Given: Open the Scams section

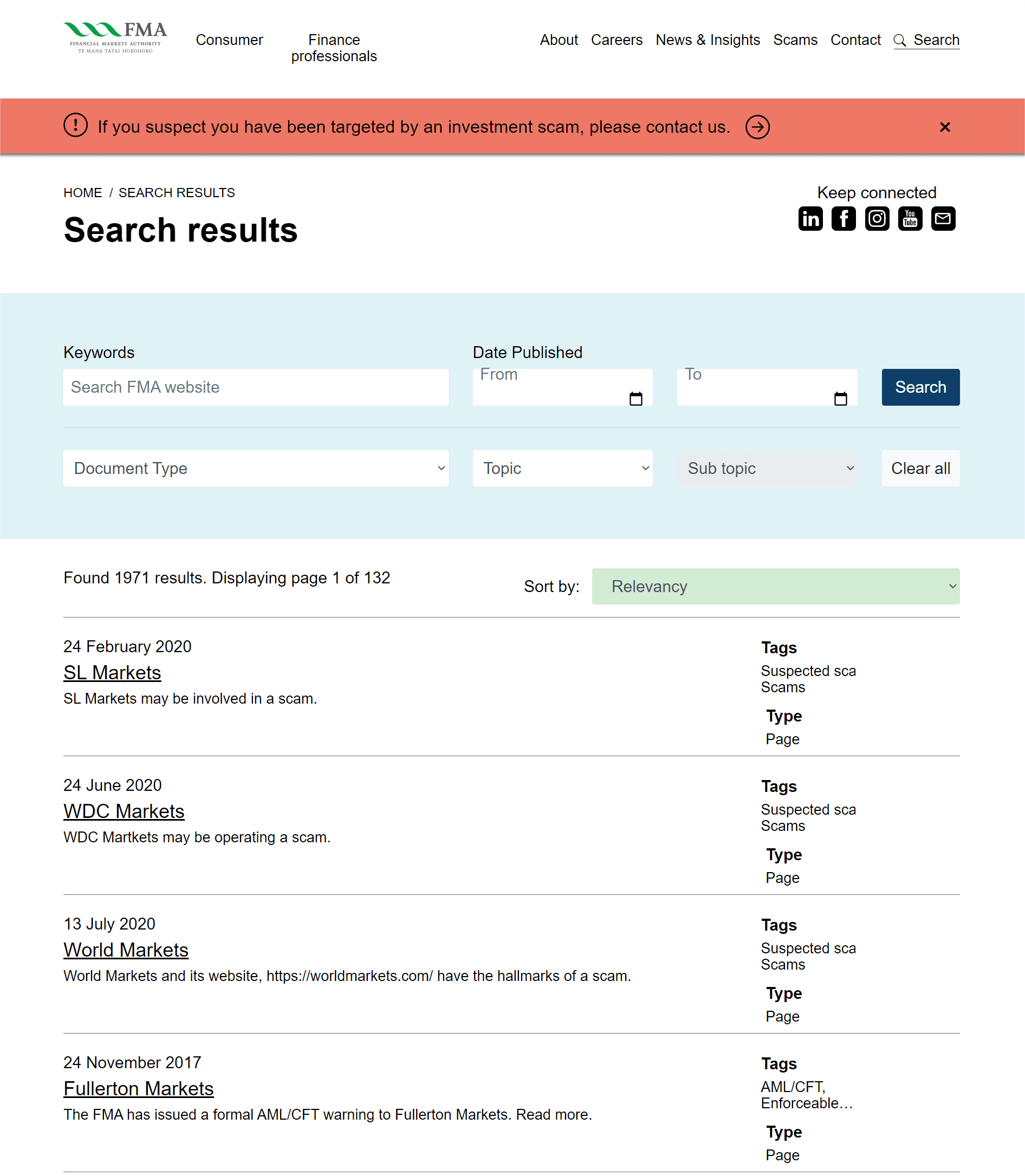Looking at the screenshot, I should [x=795, y=40].
